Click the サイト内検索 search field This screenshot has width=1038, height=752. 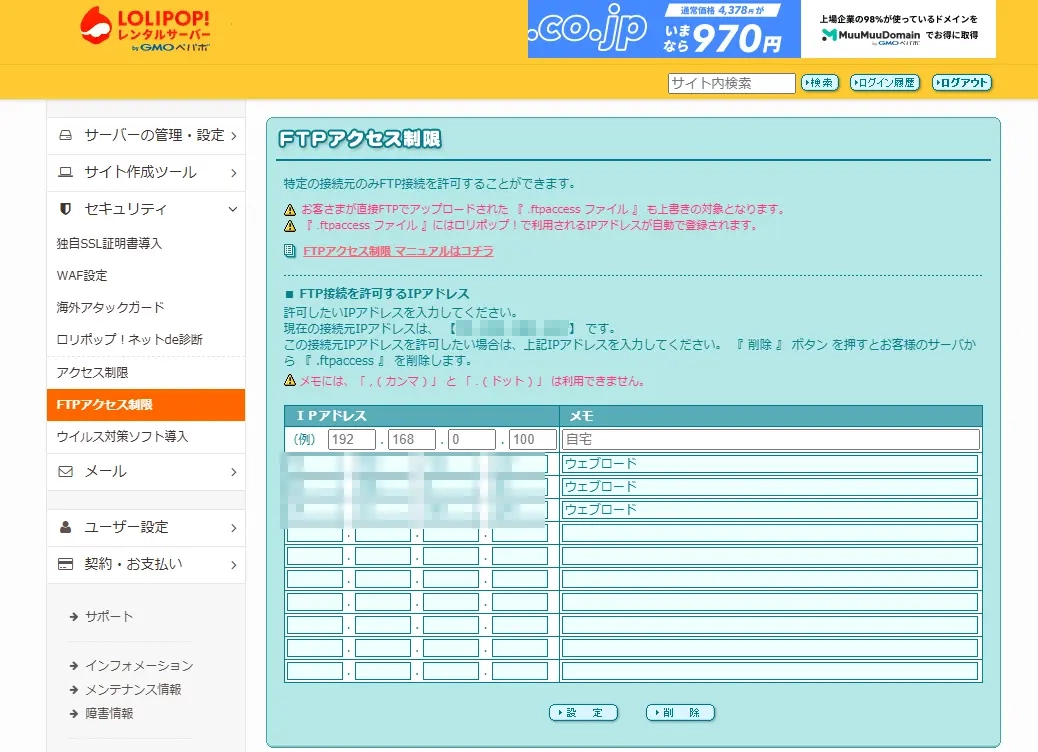pos(731,83)
